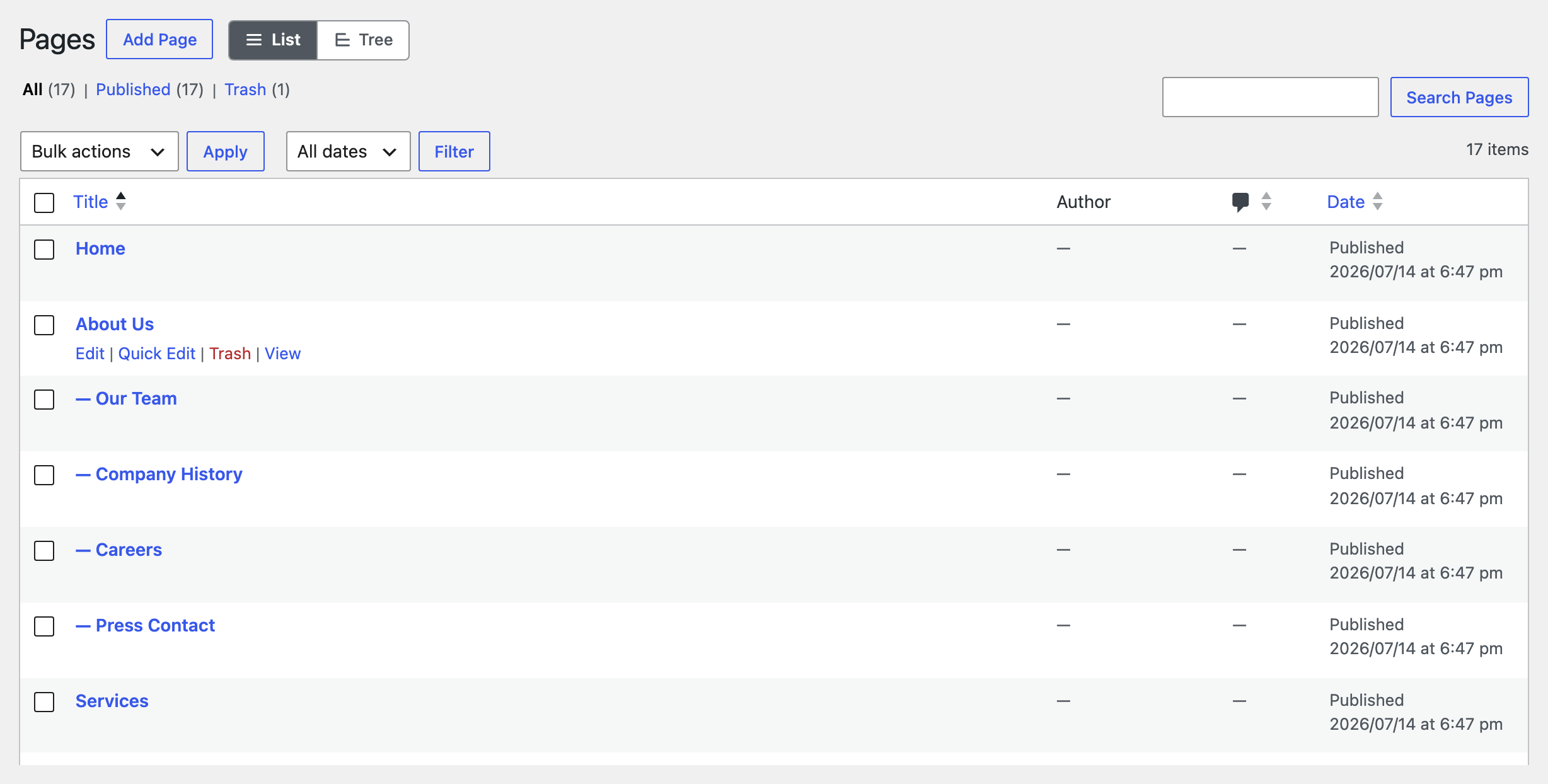Tick the Careers row checkbox
The image size is (1548, 784).
pyautogui.click(x=44, y=551)
